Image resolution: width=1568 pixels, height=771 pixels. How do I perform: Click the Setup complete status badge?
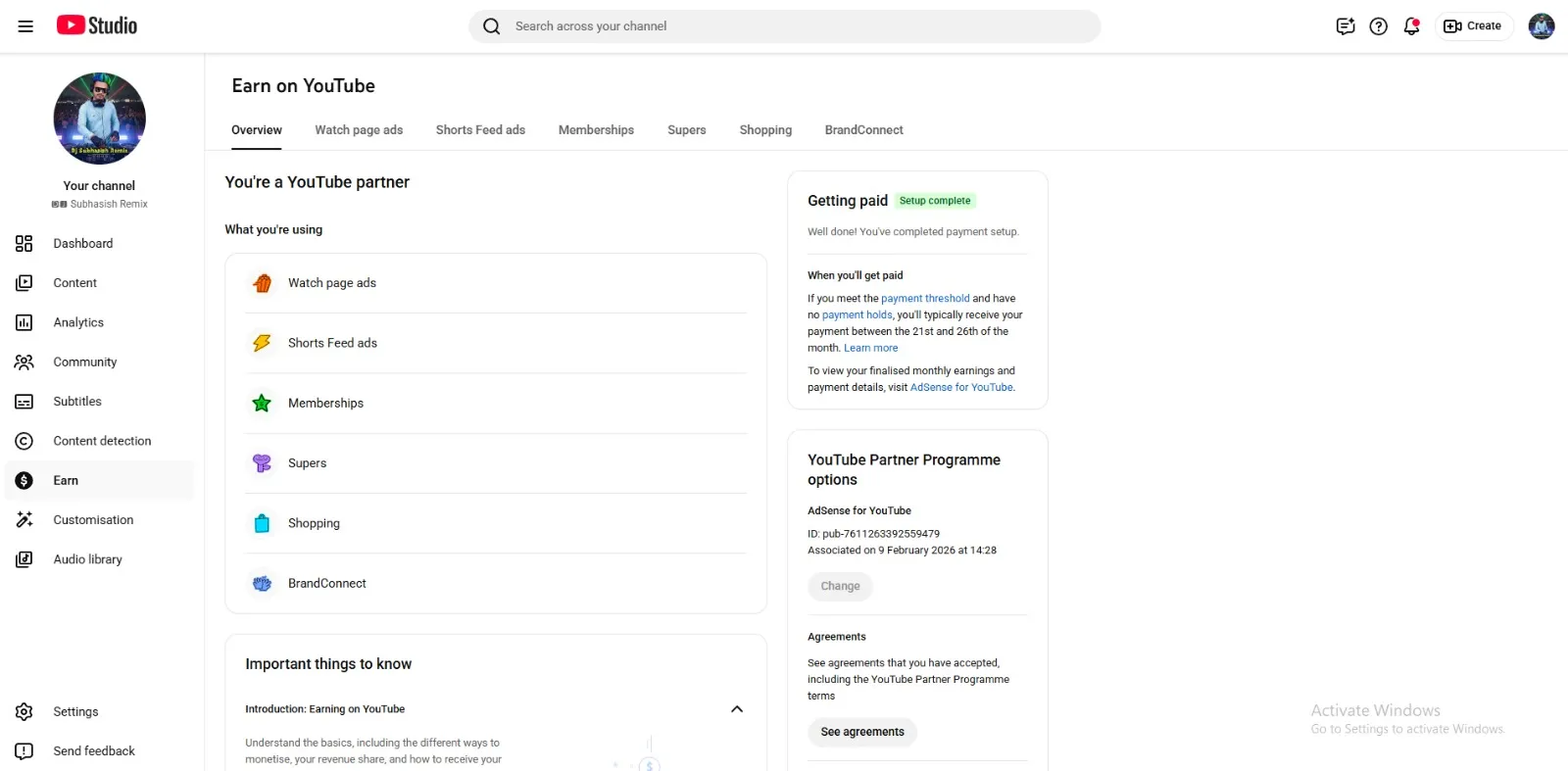[x=935, y=201]
